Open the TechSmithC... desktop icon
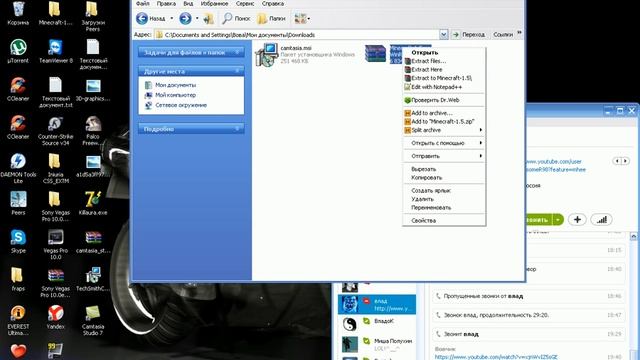The height and width of the screenshot is (360, 640). [x=93, y=279]
